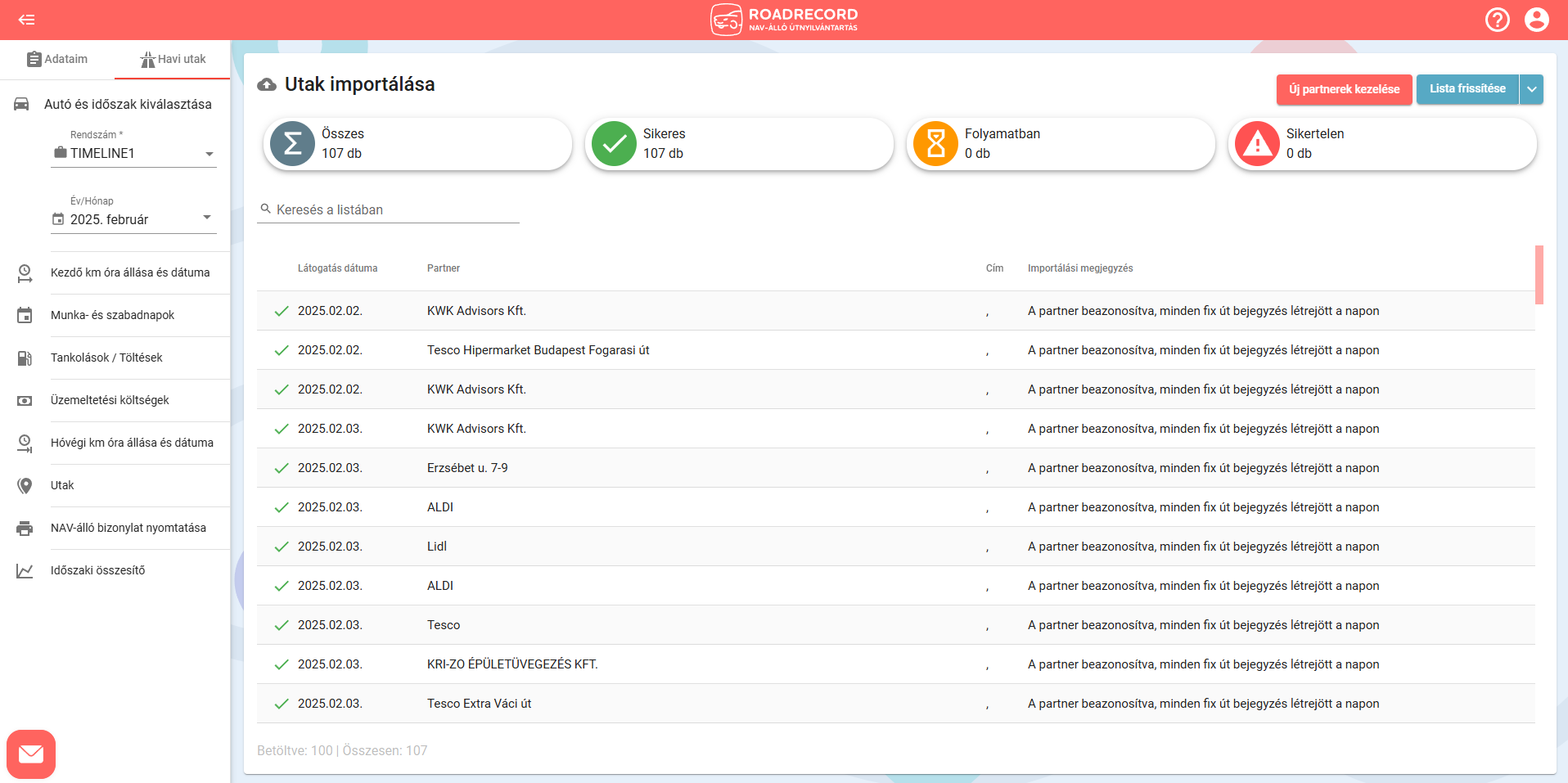Open the email contact floating button
This screenshot has height=783, width=1568.
(x=31, y=754)
